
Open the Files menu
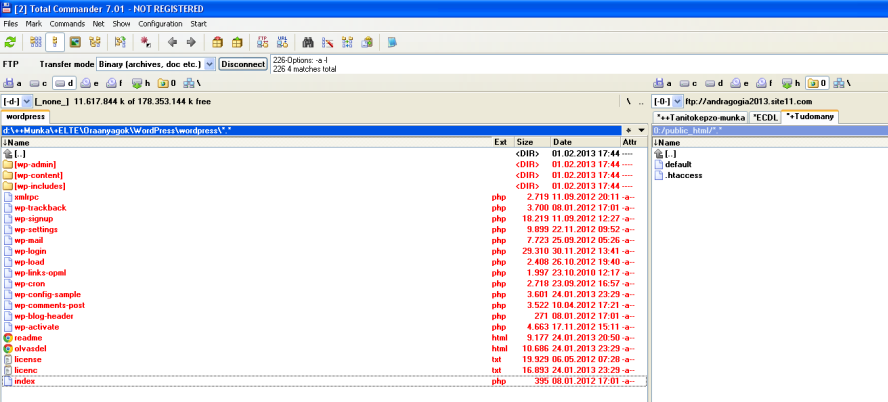point(11,24)
